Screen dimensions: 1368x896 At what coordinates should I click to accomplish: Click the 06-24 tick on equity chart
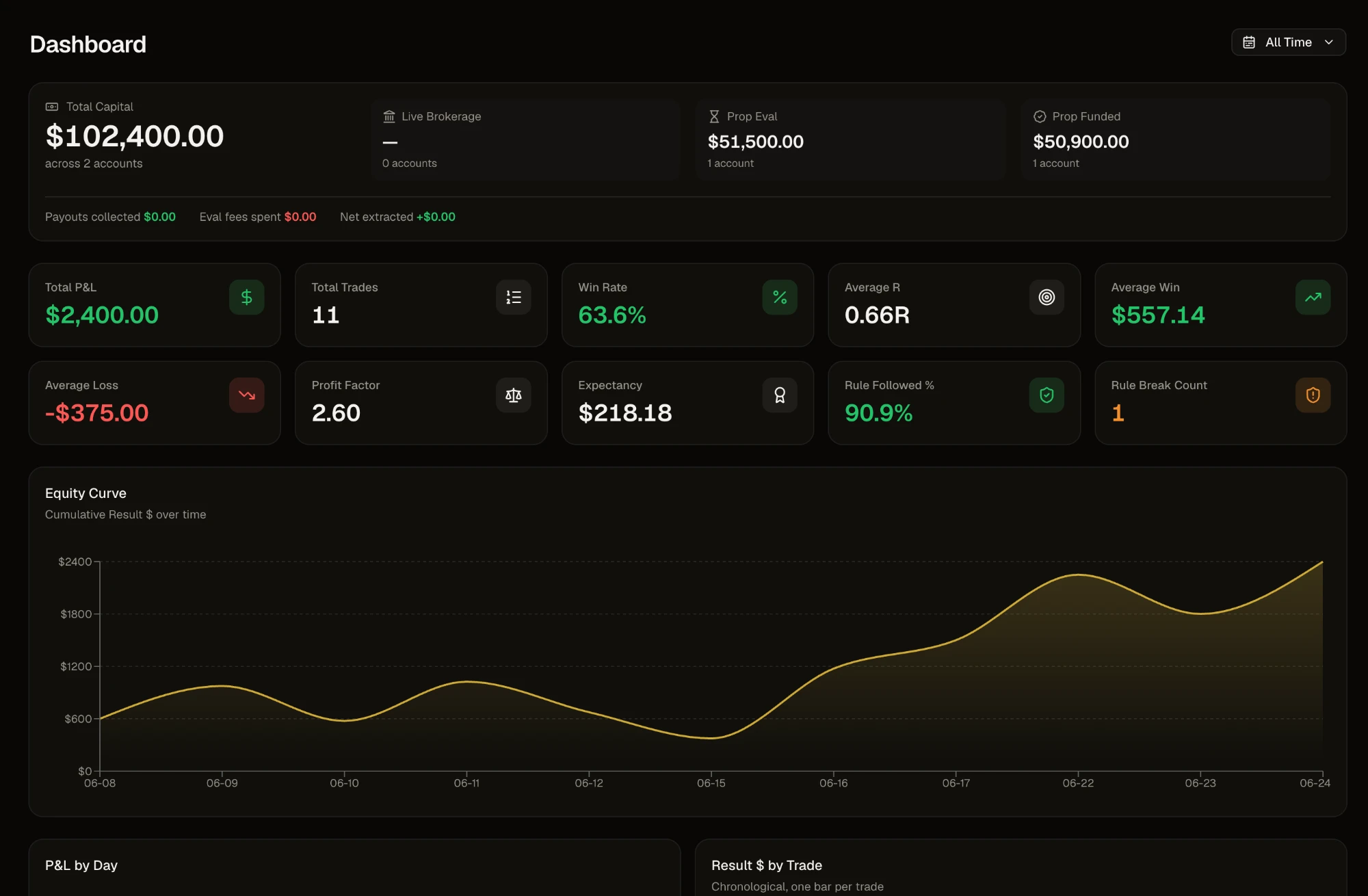click(1315, 783)
